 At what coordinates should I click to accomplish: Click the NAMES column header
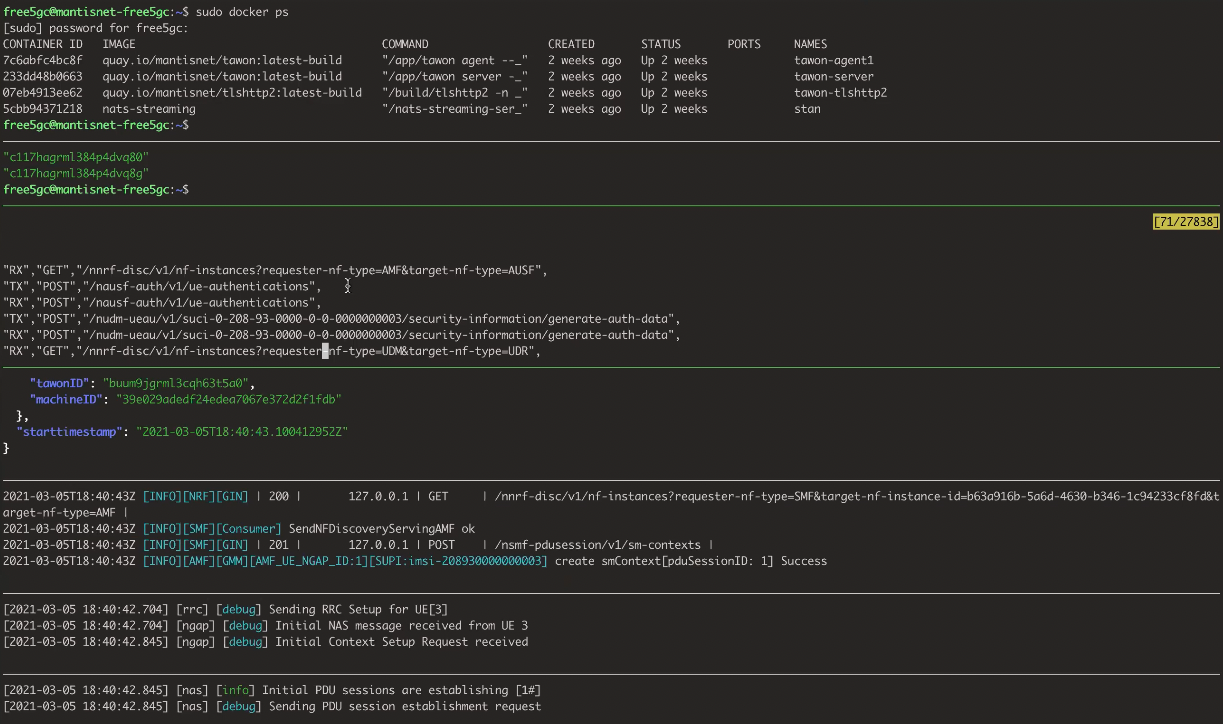pyautogui.click(x=810, y=44)
